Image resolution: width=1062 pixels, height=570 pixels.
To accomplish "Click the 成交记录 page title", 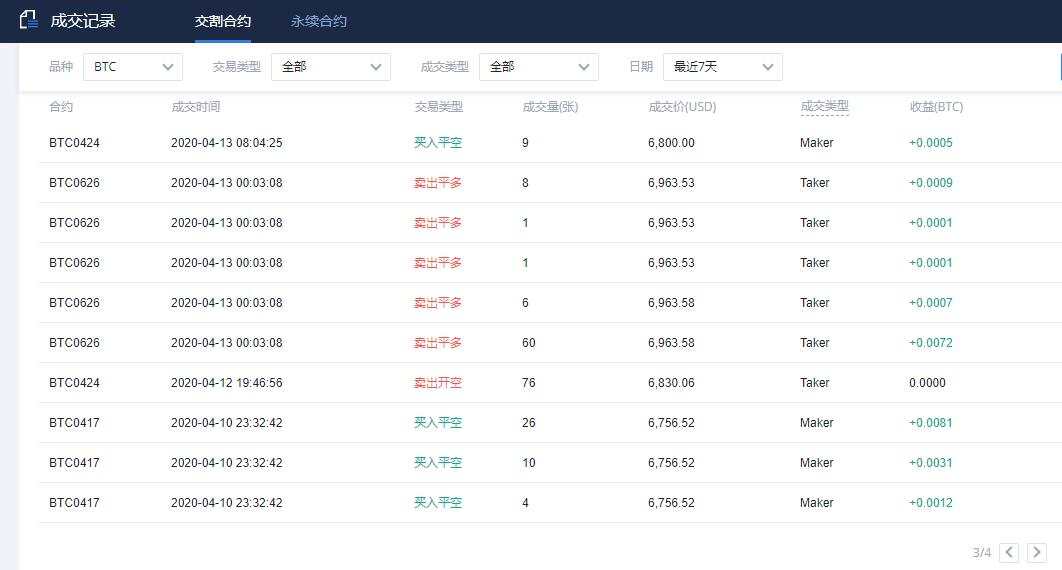I will click(x=83, y=21).
